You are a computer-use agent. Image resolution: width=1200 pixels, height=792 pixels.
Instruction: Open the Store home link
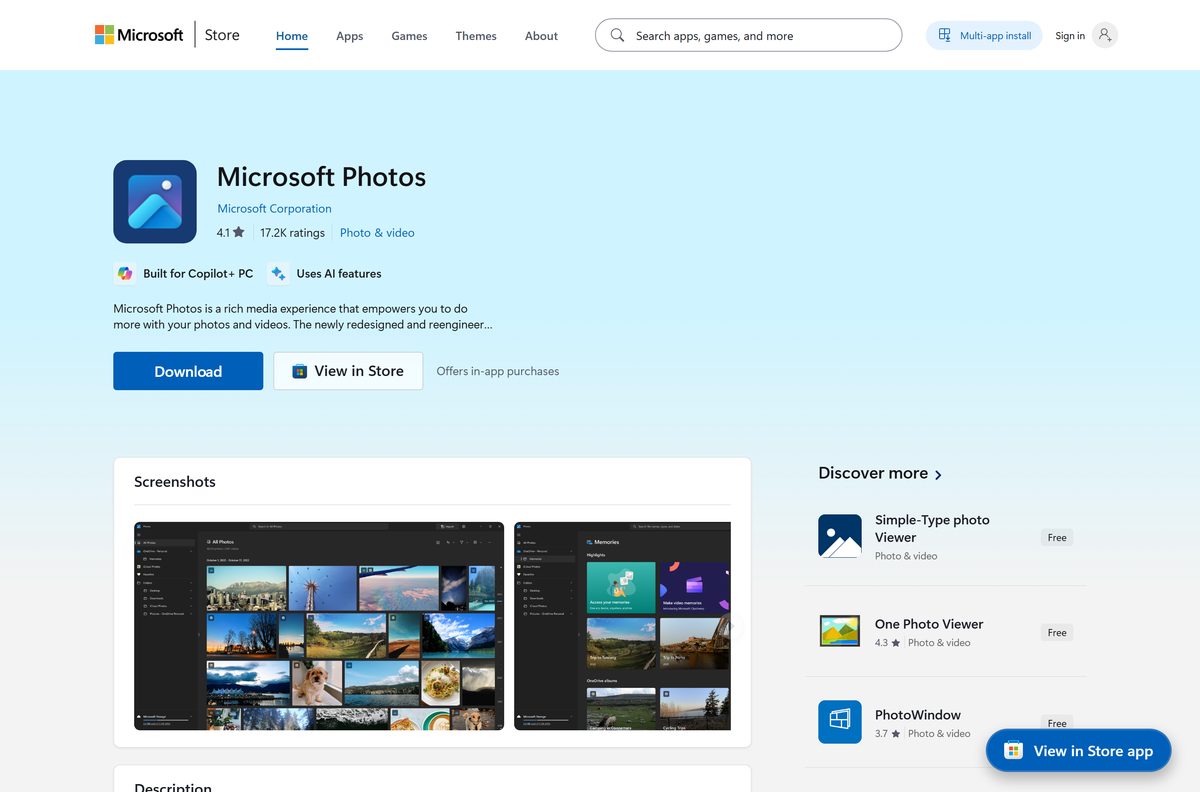click(x=222, y=35)
